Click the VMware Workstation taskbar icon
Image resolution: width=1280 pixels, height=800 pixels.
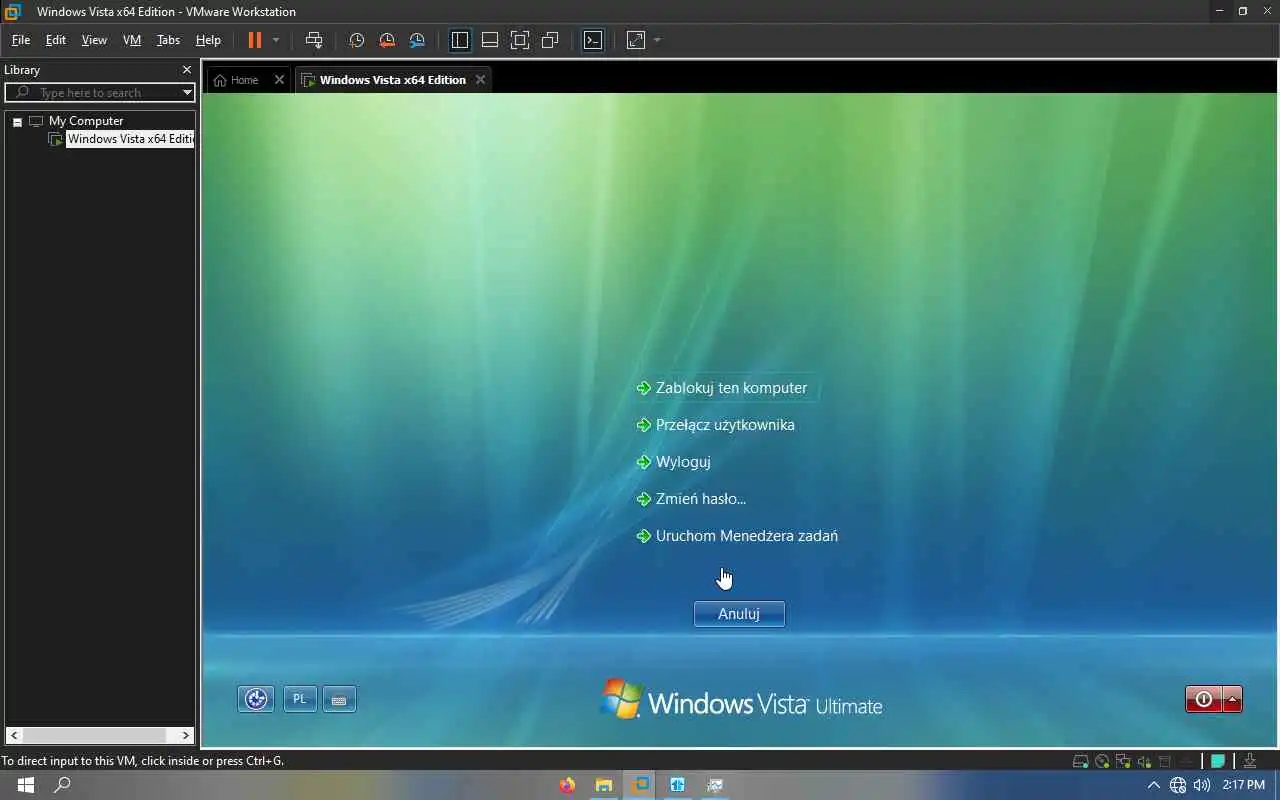pos(641,785)
